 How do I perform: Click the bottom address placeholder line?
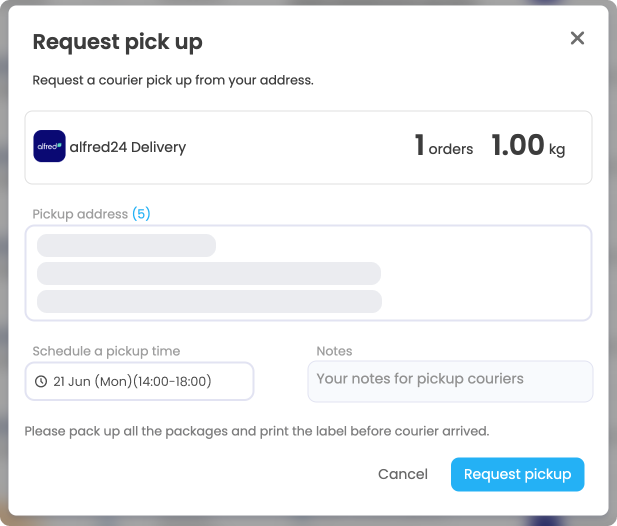click(x=209, y=301)
